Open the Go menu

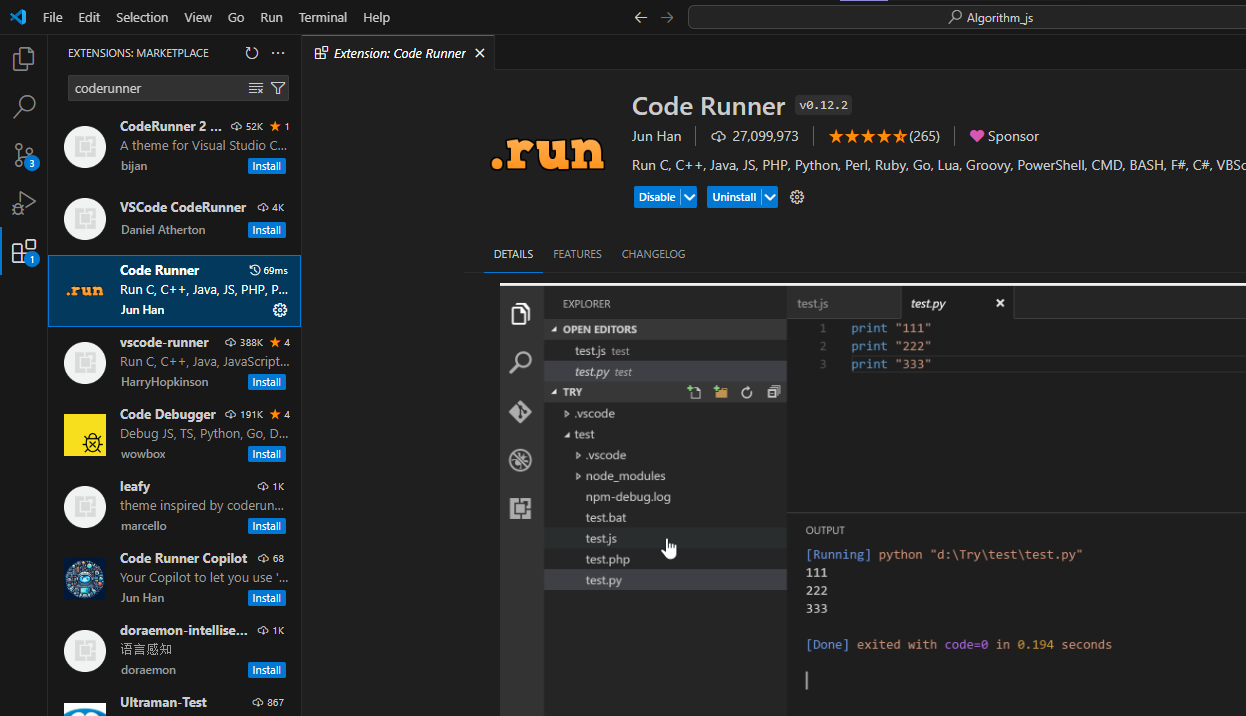click(236, 17)
